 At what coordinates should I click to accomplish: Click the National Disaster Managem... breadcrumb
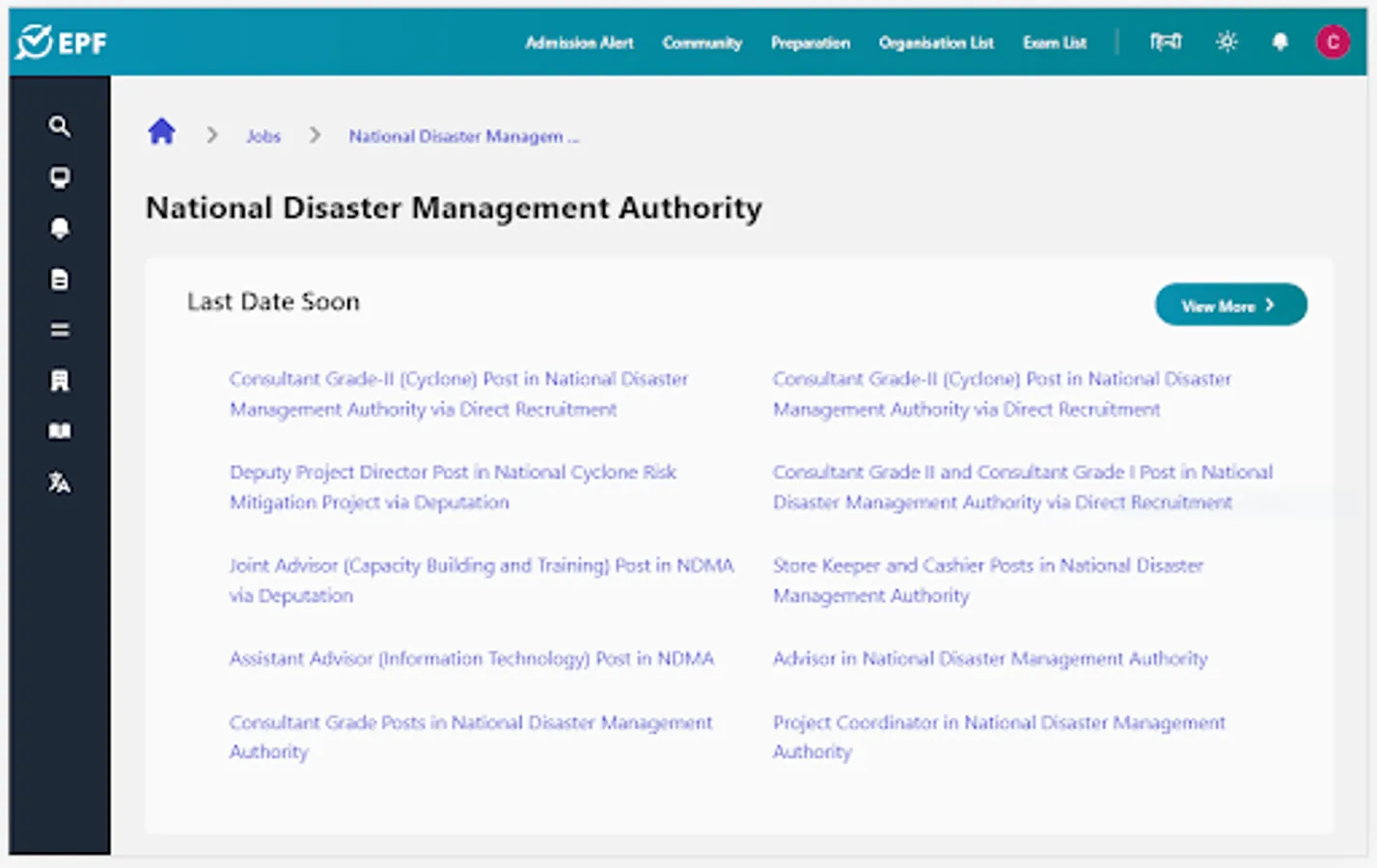point(464,137)
